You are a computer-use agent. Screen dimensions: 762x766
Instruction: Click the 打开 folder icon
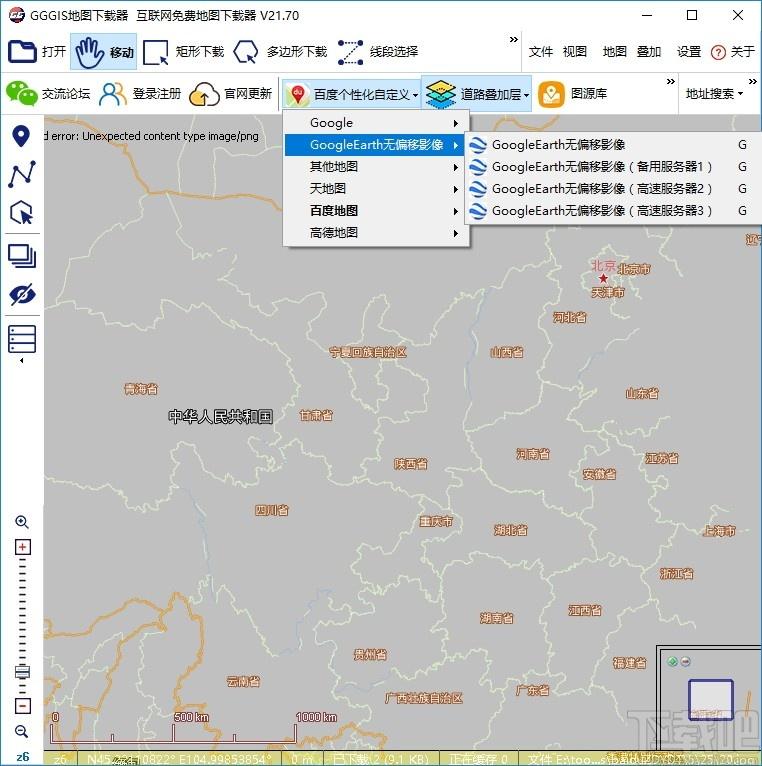point(22,51)
